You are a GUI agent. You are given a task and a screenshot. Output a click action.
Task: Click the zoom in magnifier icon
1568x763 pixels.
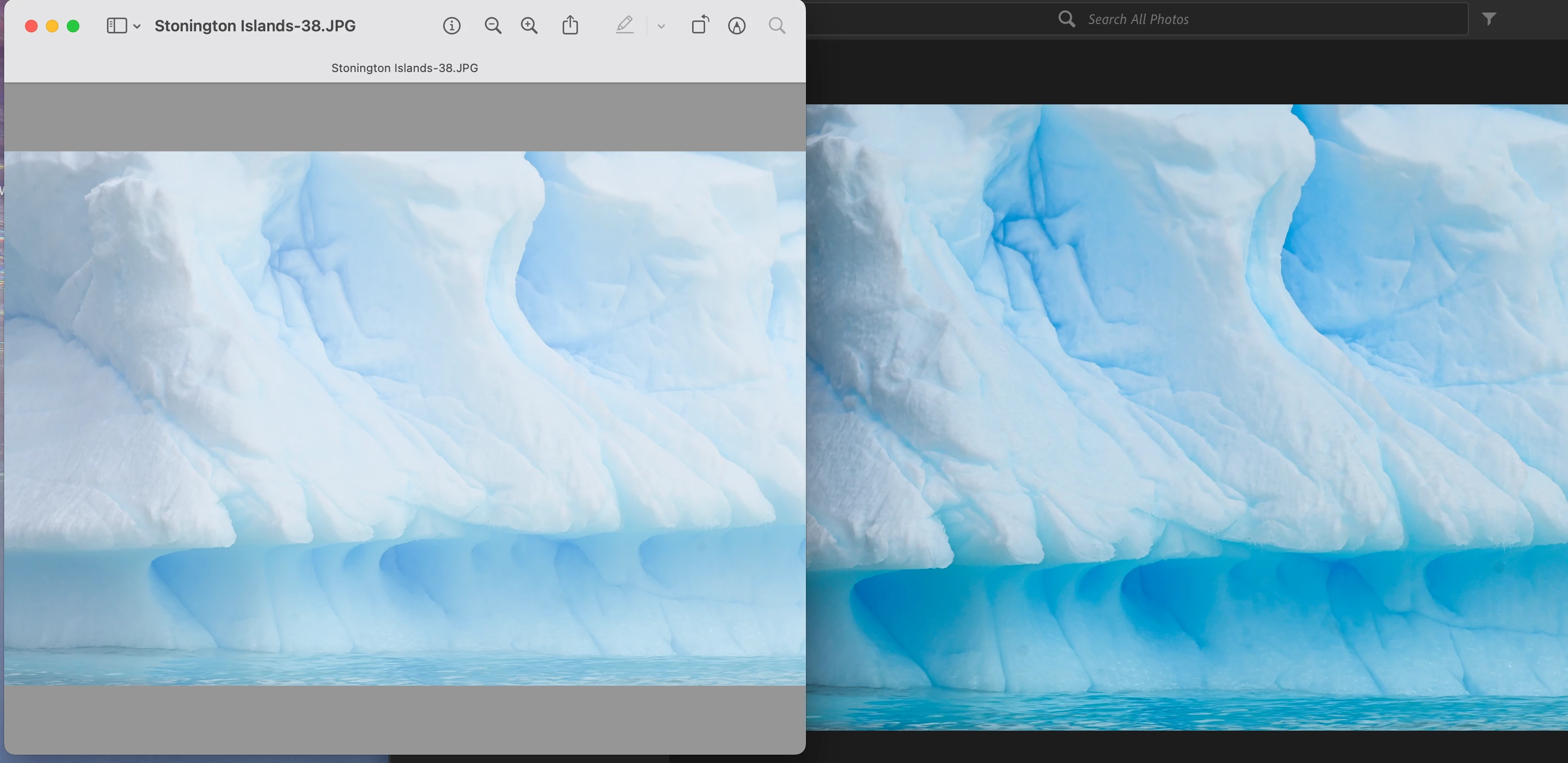click(529, 26)
